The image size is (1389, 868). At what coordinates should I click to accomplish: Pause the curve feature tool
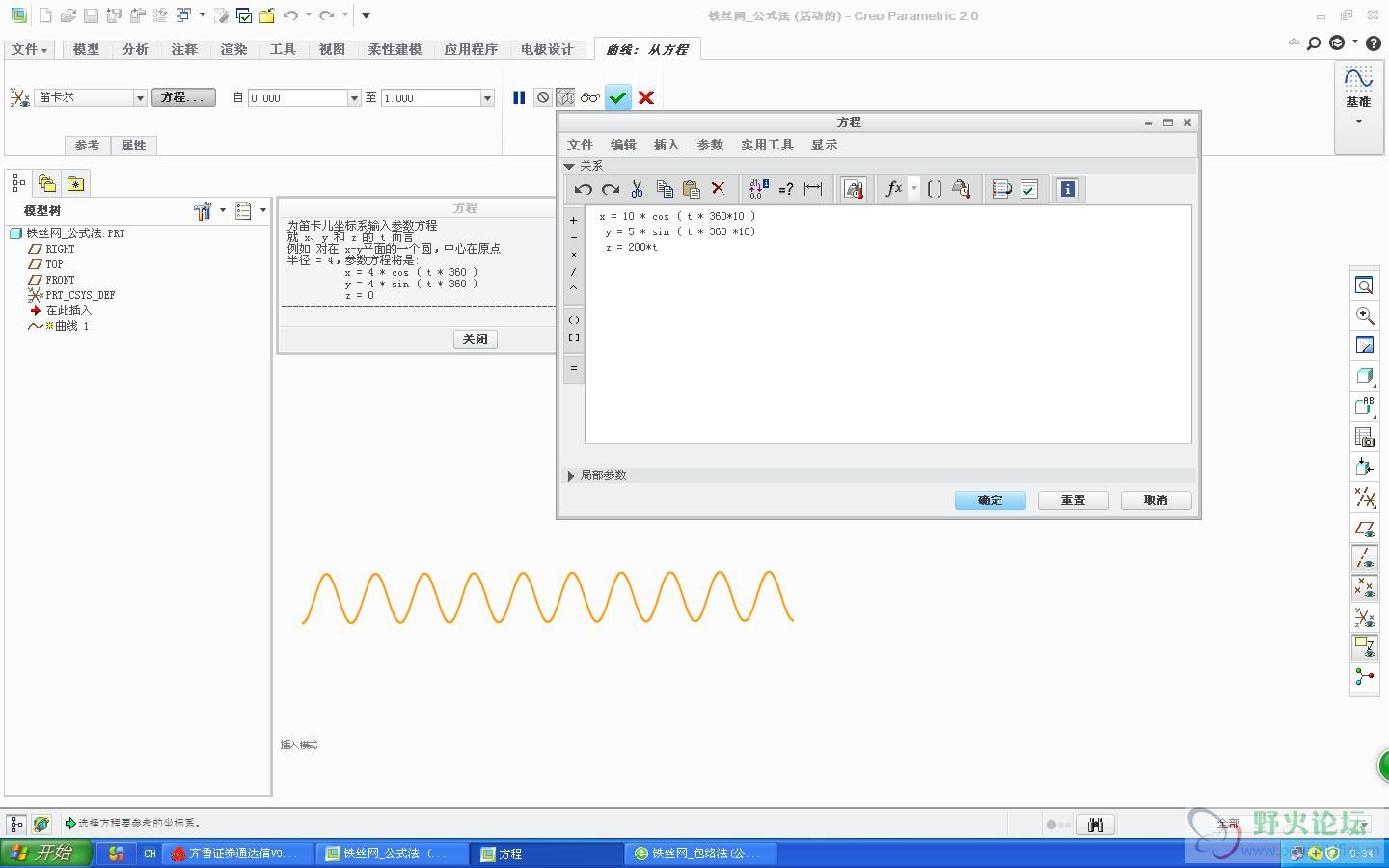pos(519,97)
